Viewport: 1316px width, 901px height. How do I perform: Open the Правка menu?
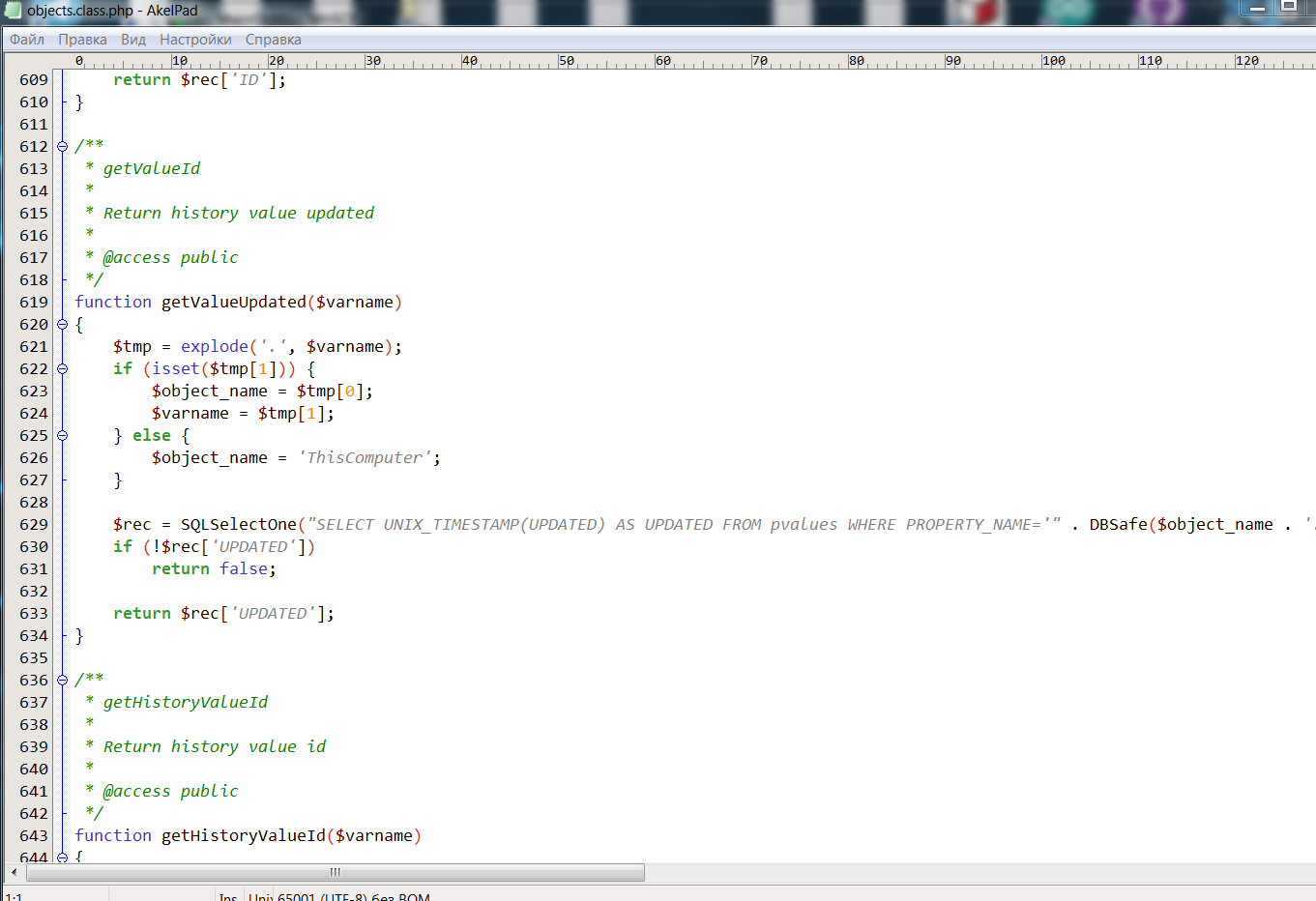[x=82, y=40]
